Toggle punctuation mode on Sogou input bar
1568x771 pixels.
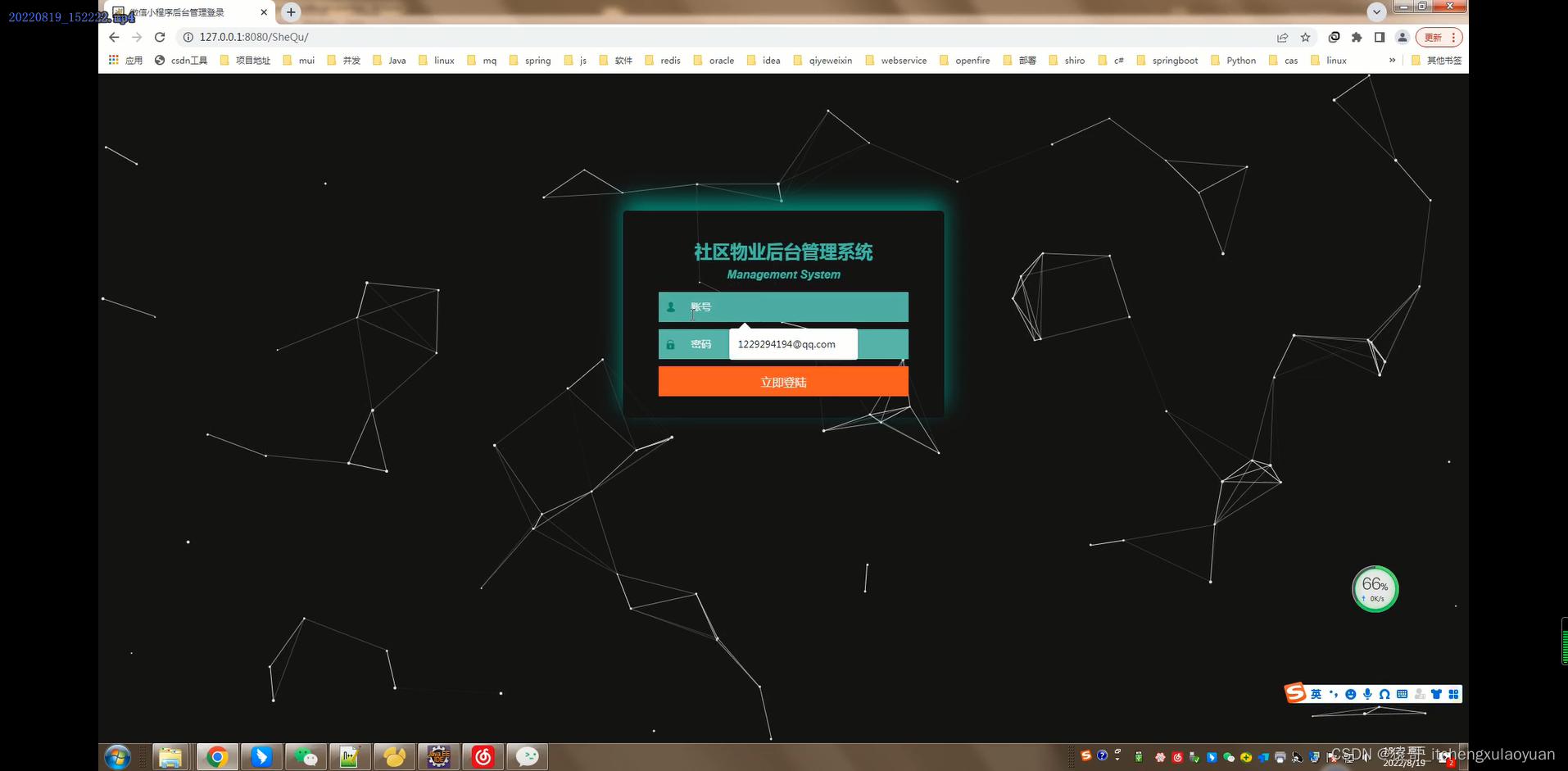[1333, 694]
